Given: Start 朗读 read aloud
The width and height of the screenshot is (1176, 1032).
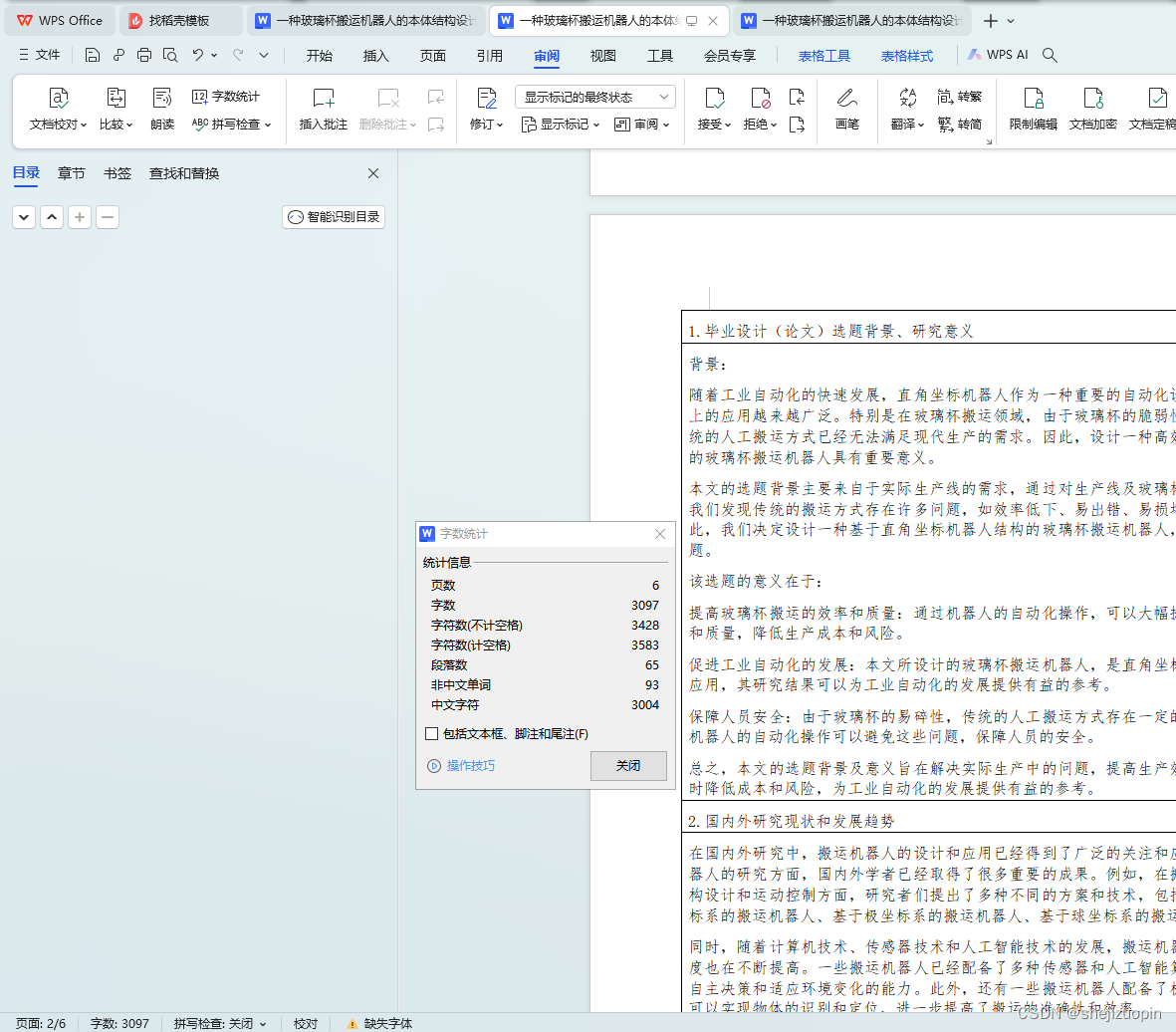Looking at the screenshot, I should (x=162, y=109).
